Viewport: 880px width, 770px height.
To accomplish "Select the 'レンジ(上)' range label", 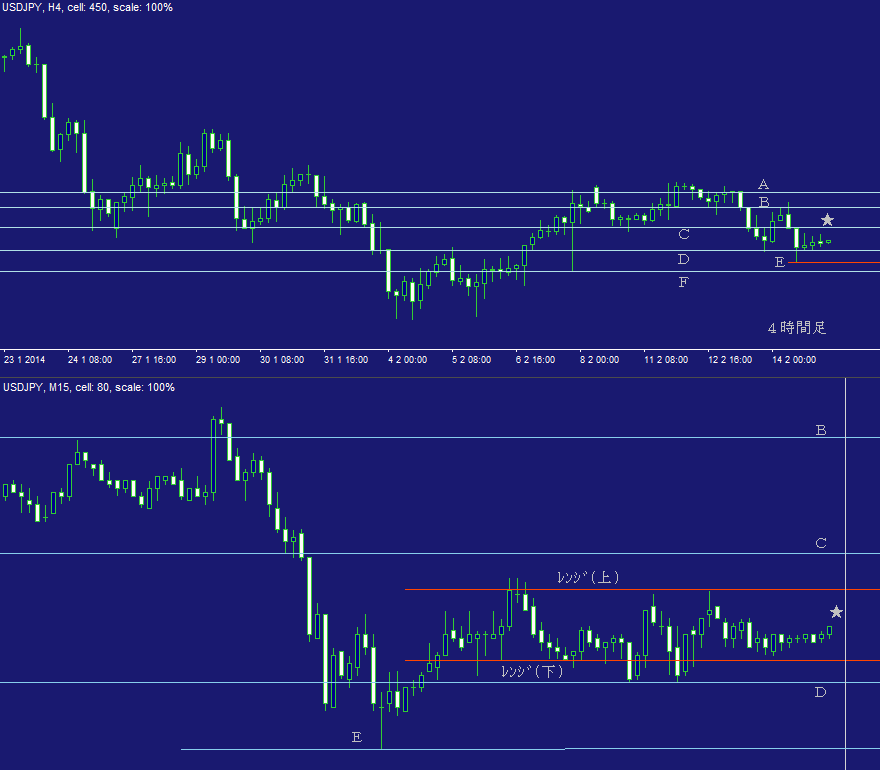I will (x=588, y=577).
